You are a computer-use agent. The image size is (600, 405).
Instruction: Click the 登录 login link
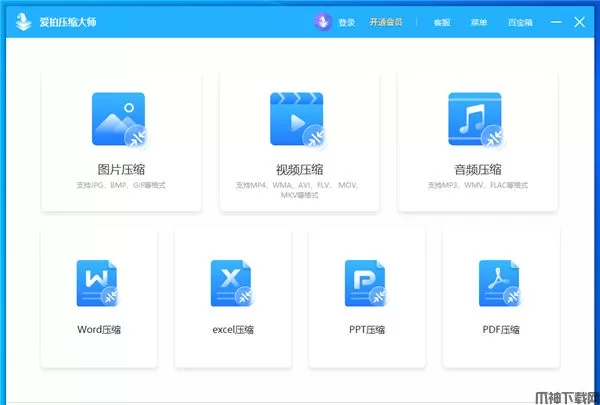coord(347,22)
